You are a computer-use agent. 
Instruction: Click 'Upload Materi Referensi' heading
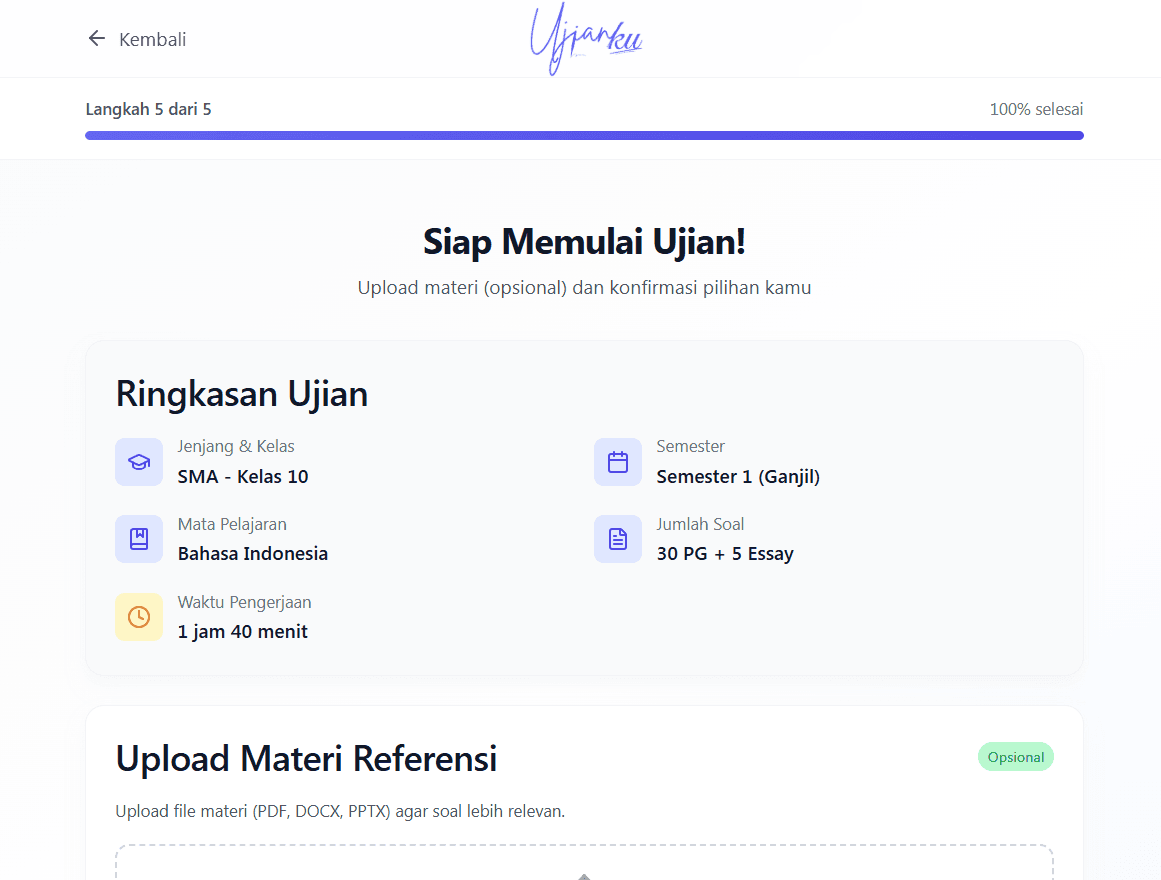[x=306, y=759]
